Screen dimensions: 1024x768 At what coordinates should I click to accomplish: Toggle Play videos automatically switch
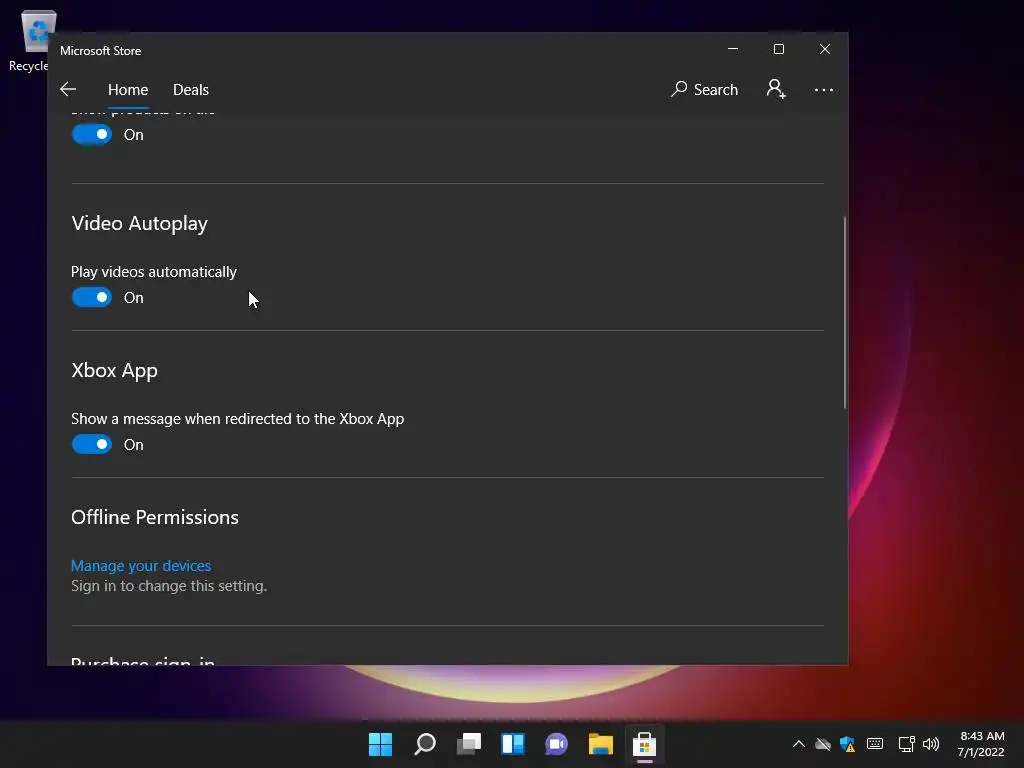point(91,297)
